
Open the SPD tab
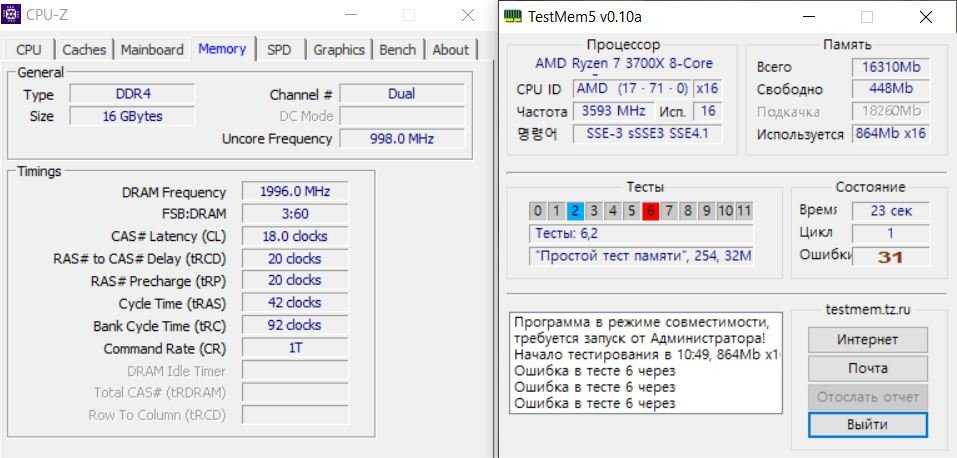point(279,50)
